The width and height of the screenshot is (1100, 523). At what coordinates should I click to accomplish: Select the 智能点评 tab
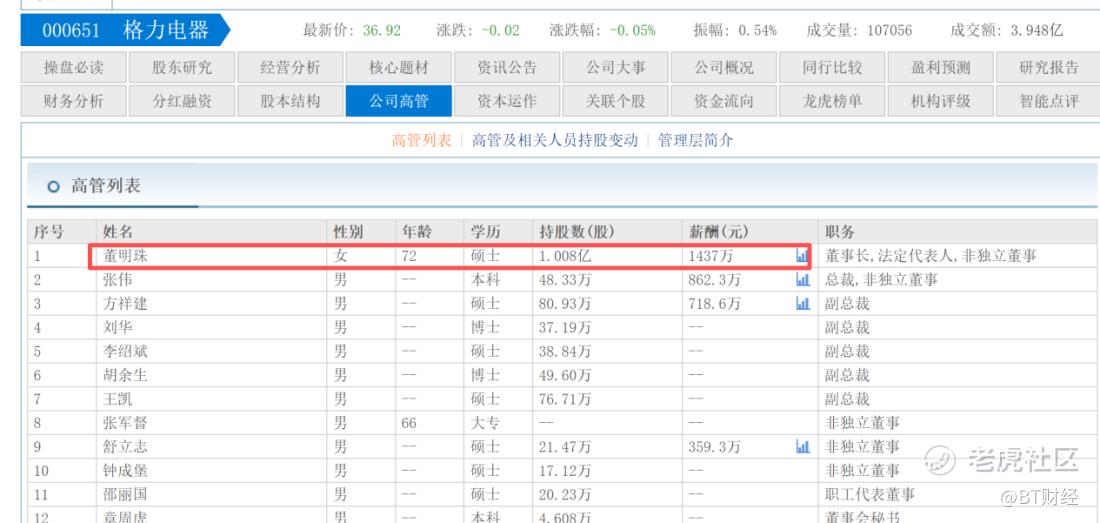tap(1048, 101)
